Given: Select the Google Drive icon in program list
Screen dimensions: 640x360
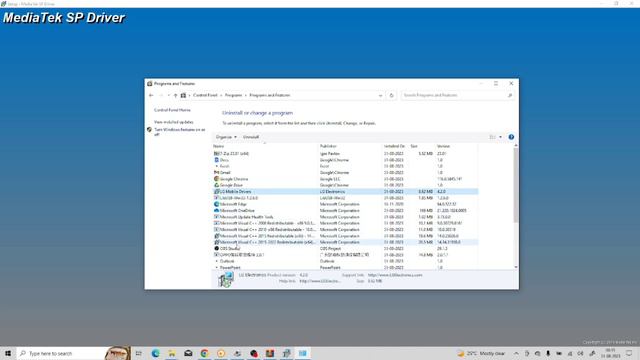Looking at the screenshot, I should point(216,185).
